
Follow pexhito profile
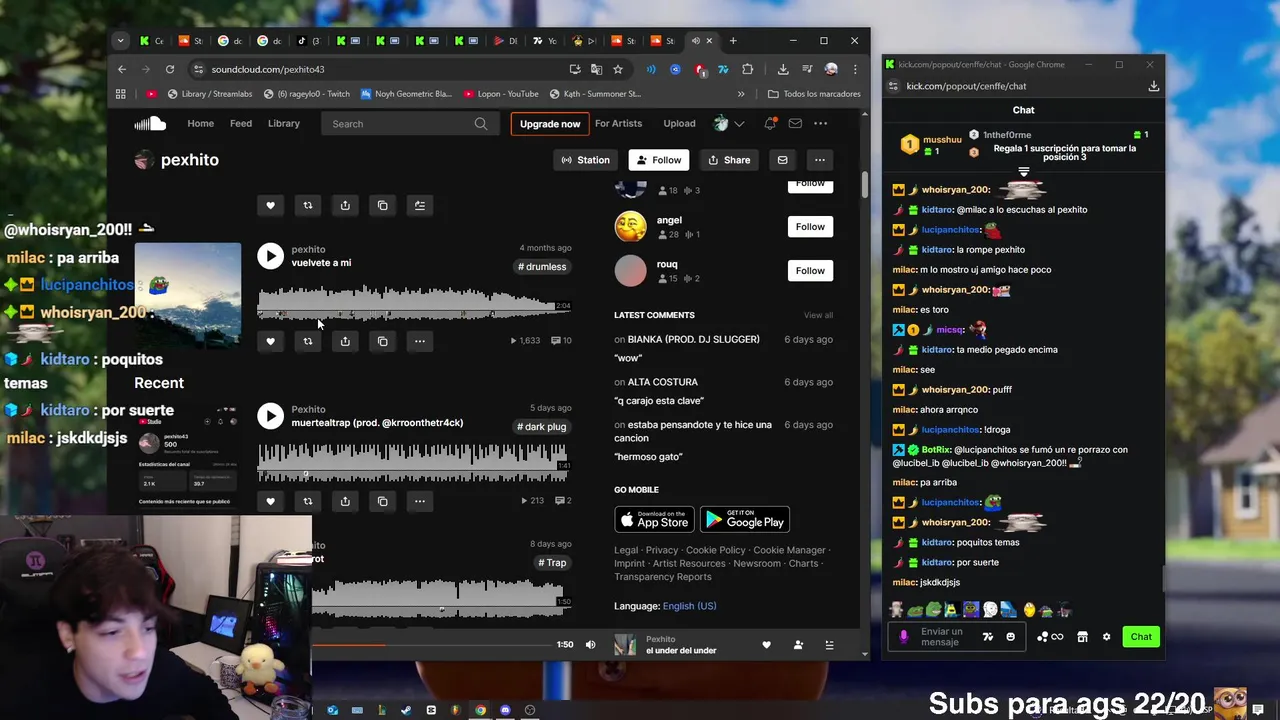(x=659, y=160)
